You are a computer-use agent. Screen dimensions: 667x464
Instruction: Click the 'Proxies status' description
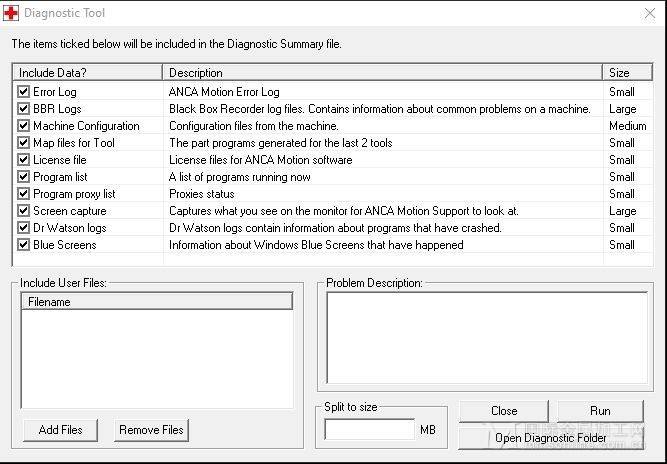click(x=202, y=194)
